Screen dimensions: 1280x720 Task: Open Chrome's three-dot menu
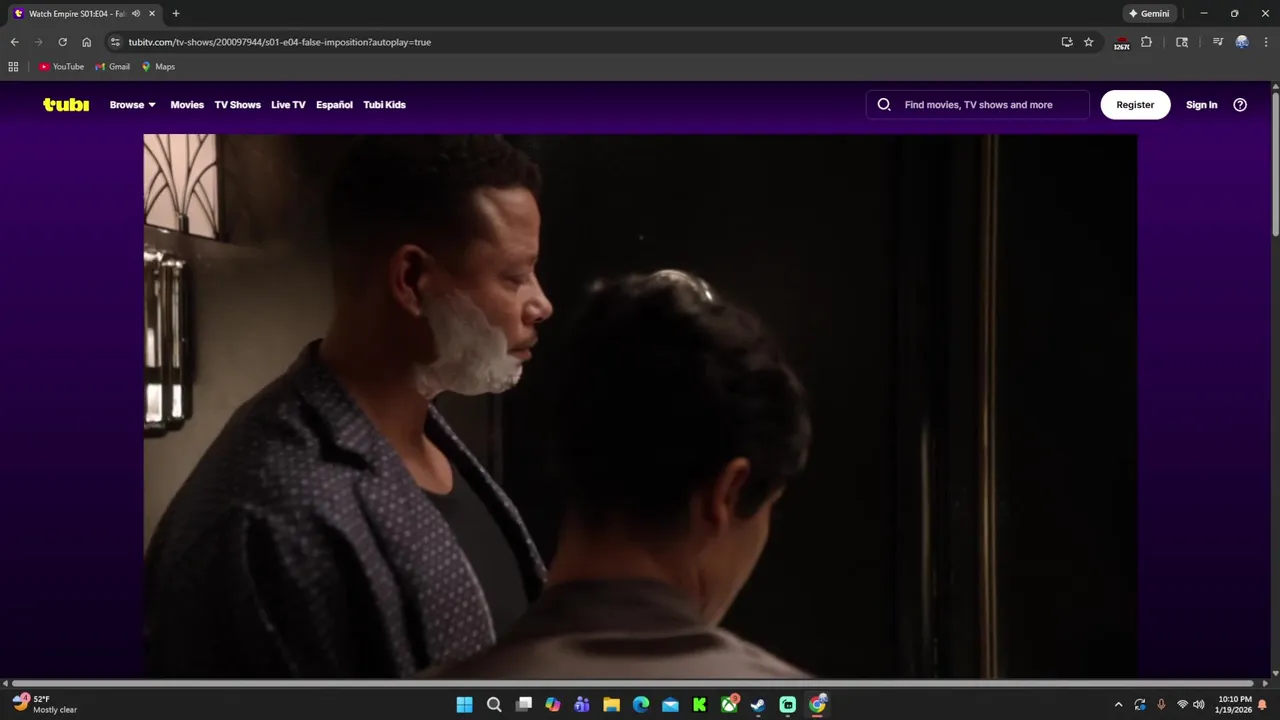(1265, 42)
